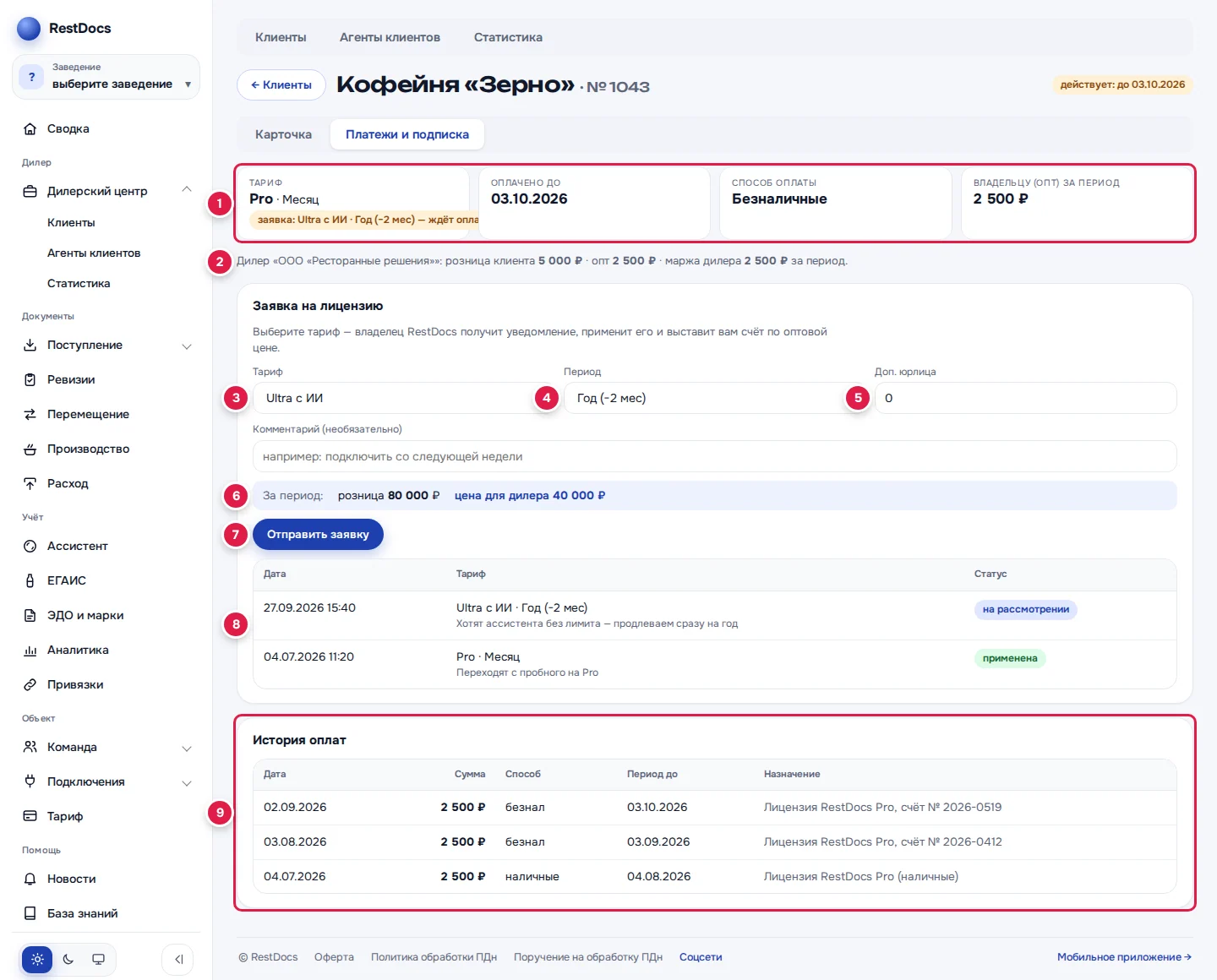The image size is (1217, 980).
Task: Focus the Доп. юрлица number field
Action: coord(1025,399)
